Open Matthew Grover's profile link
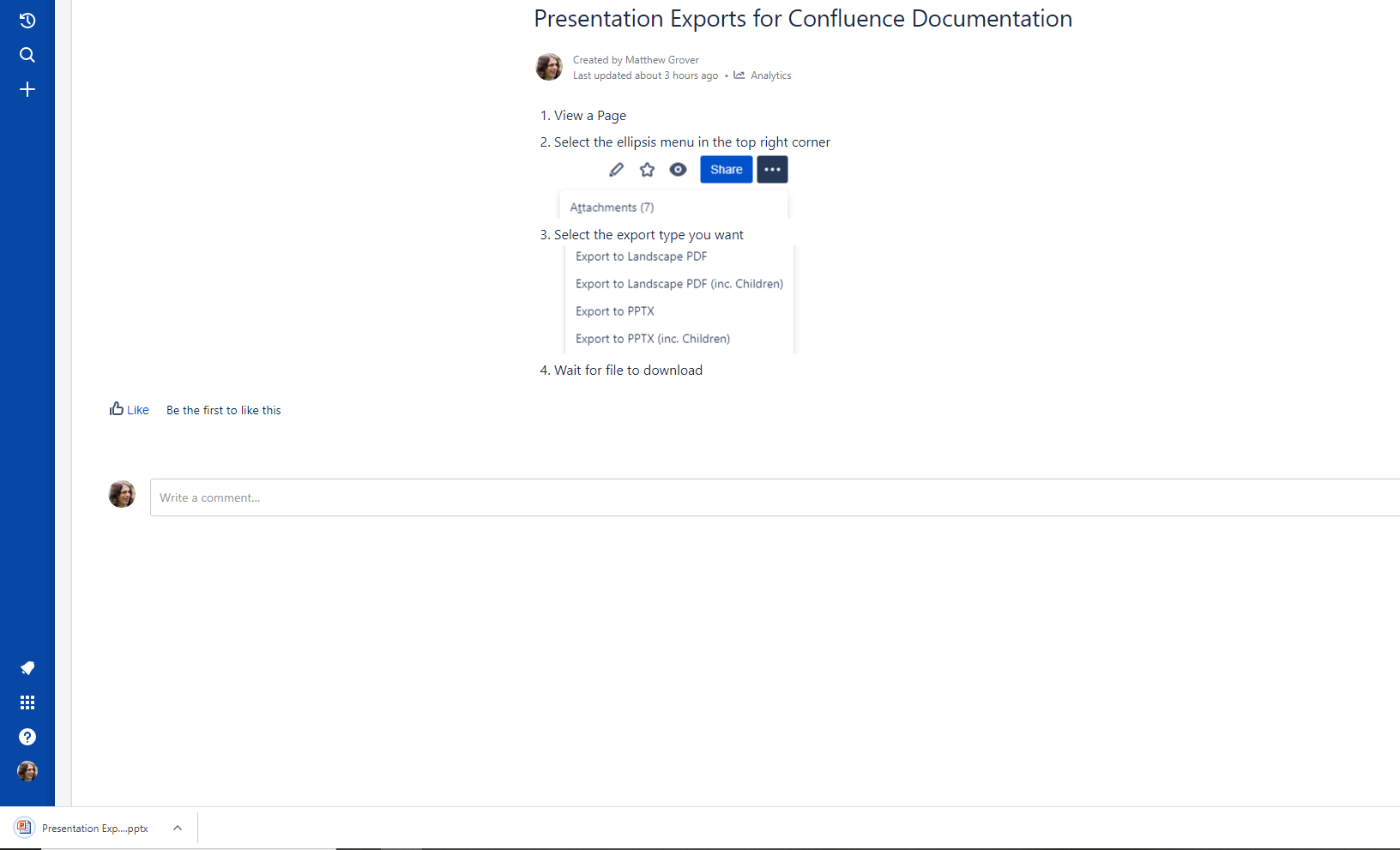This screenshot has height=850, width=1400. [661, 60]
